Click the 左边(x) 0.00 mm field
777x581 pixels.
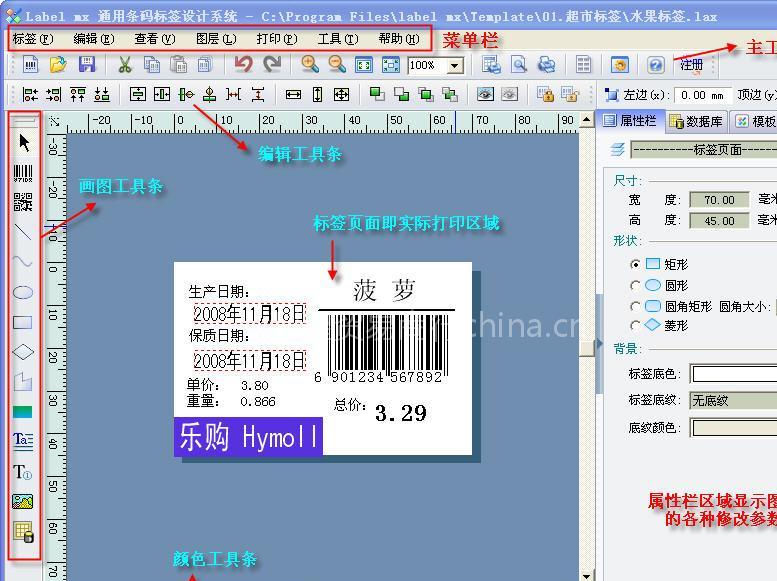pyautogui.click(x=702, y=95)
